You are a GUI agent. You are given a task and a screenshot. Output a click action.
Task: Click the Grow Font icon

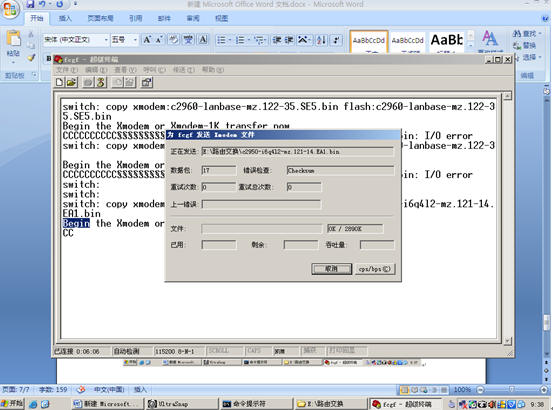pos(147,40)
